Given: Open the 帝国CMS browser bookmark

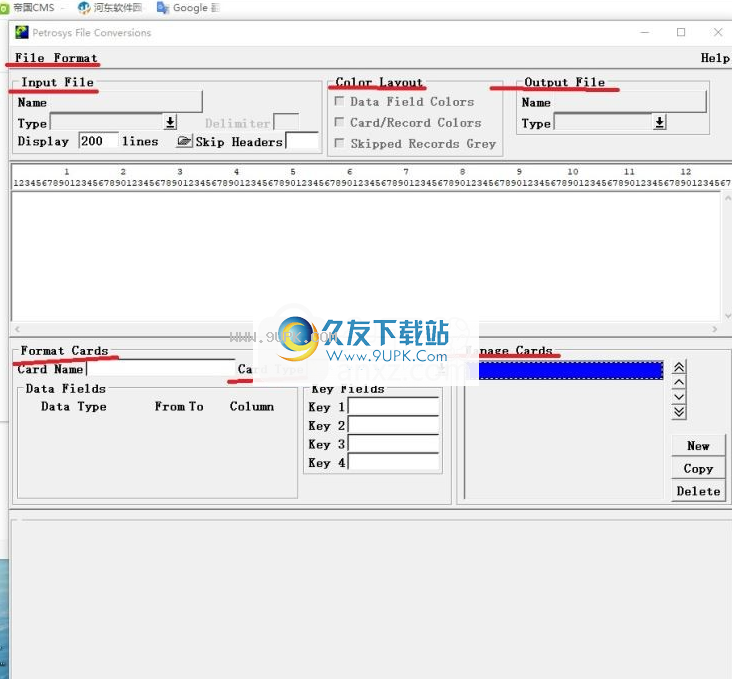Looking at the screenshot, I should point(28,7).
